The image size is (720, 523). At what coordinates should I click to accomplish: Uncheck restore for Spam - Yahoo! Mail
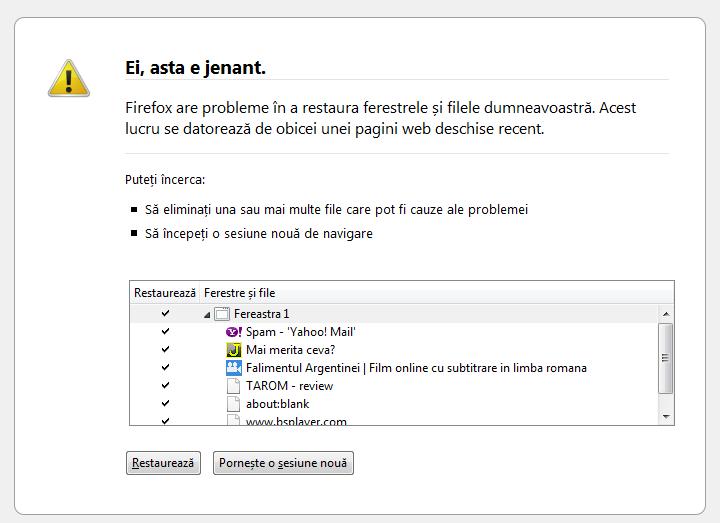(x=165, y=332)
